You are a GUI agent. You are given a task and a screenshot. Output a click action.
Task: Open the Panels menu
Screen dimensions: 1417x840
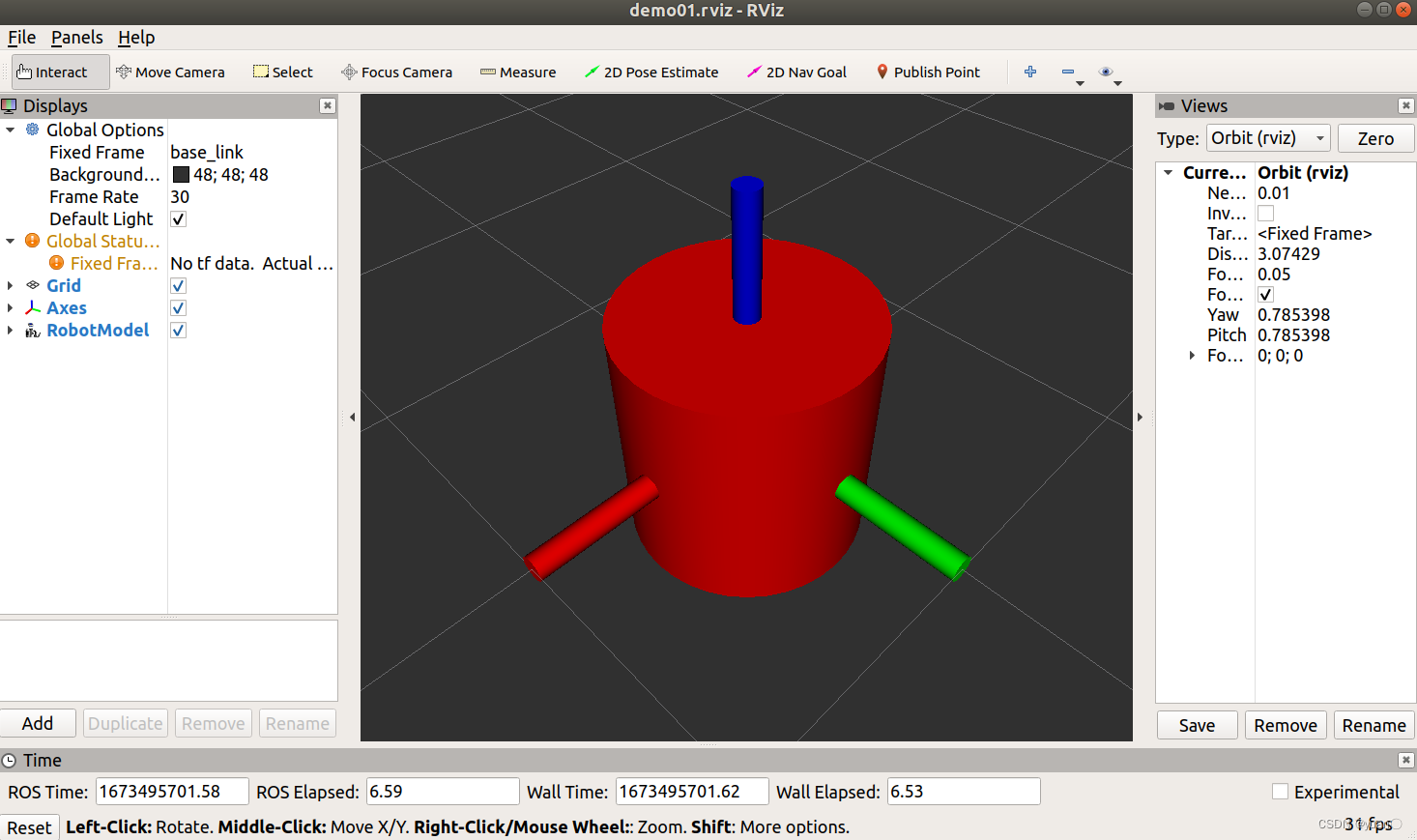click(x=76, y=38)
